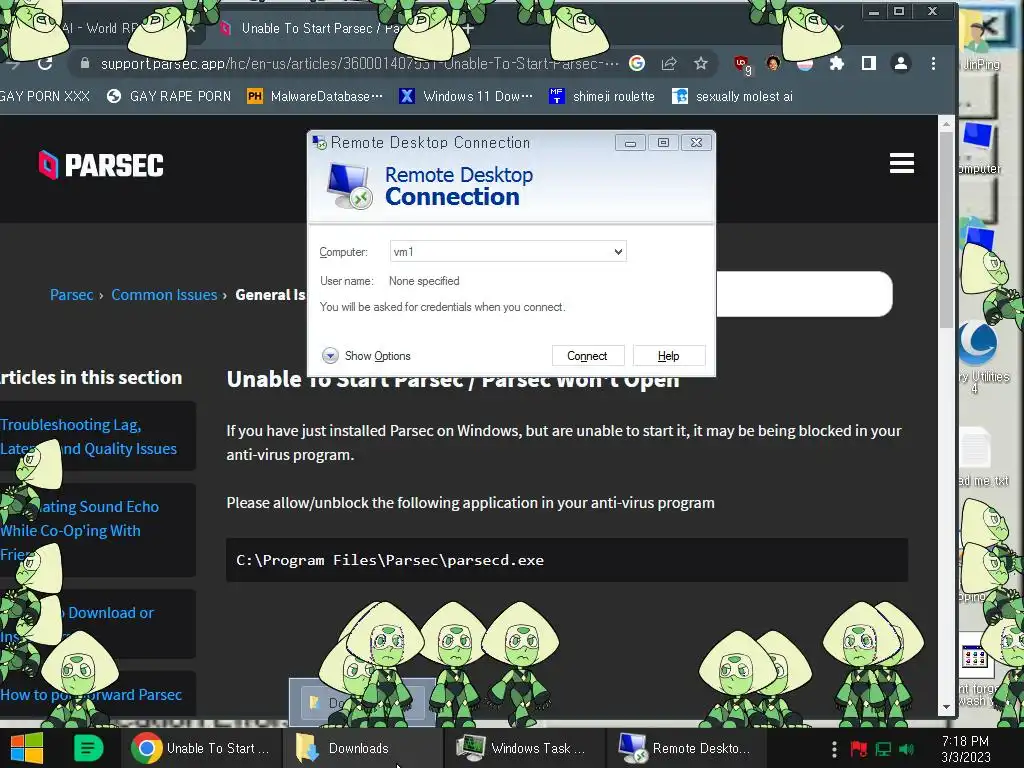
Task: Switch to Remote Desktop taskbar item
Action: 686,748
